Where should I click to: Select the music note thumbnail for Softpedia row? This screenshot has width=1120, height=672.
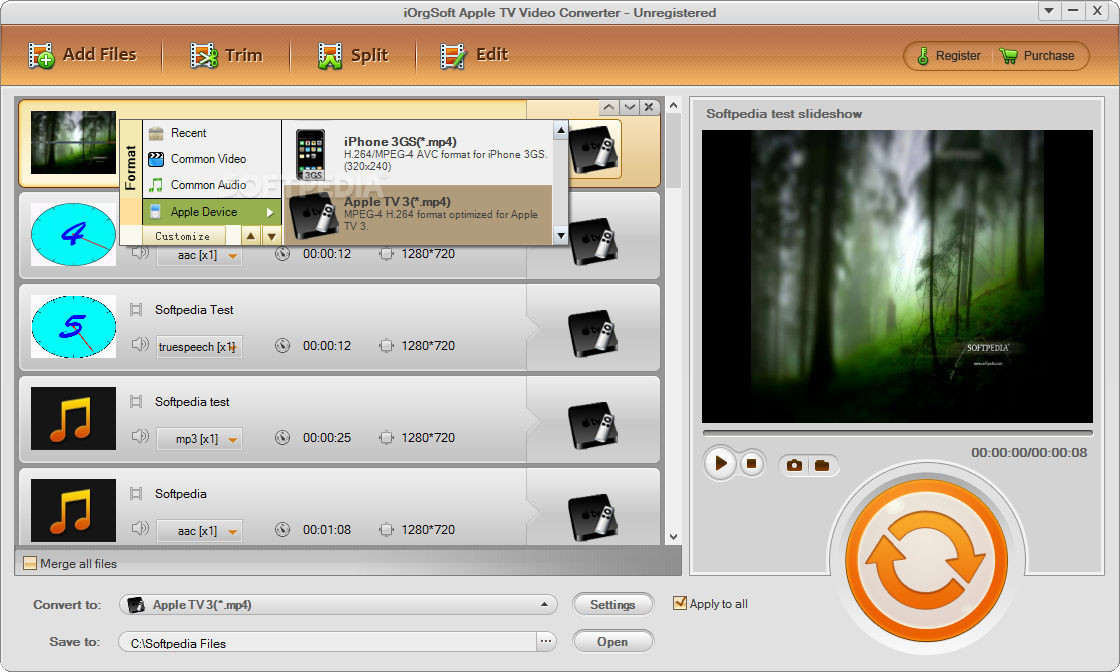click(73, 510)
